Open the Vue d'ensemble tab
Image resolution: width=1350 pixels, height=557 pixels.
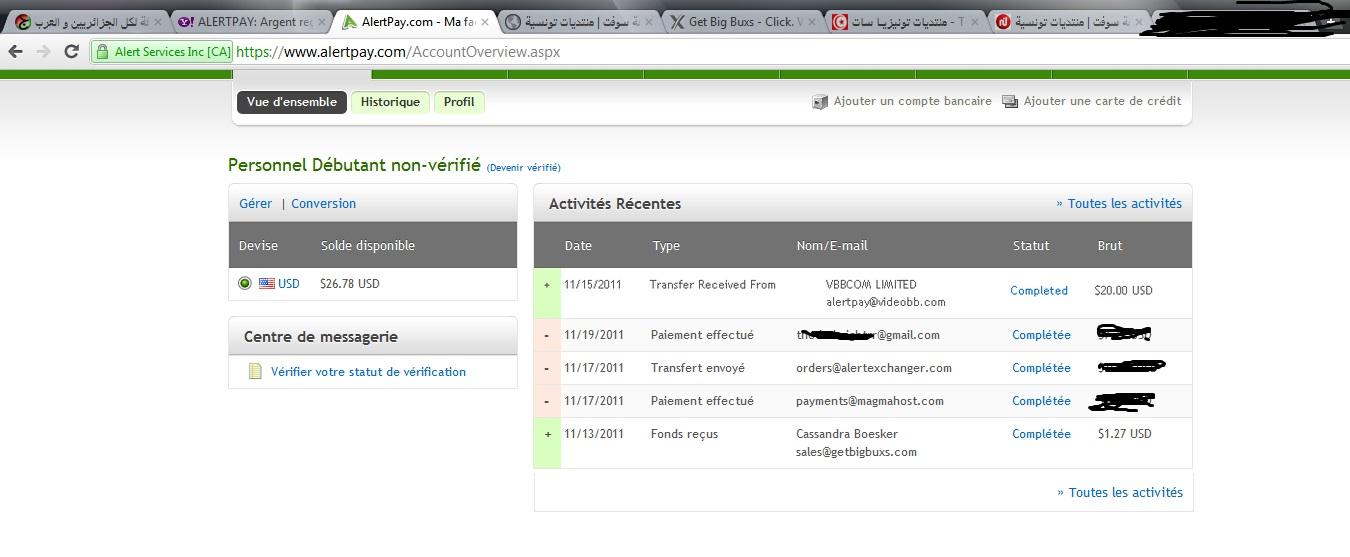(292, 102)
